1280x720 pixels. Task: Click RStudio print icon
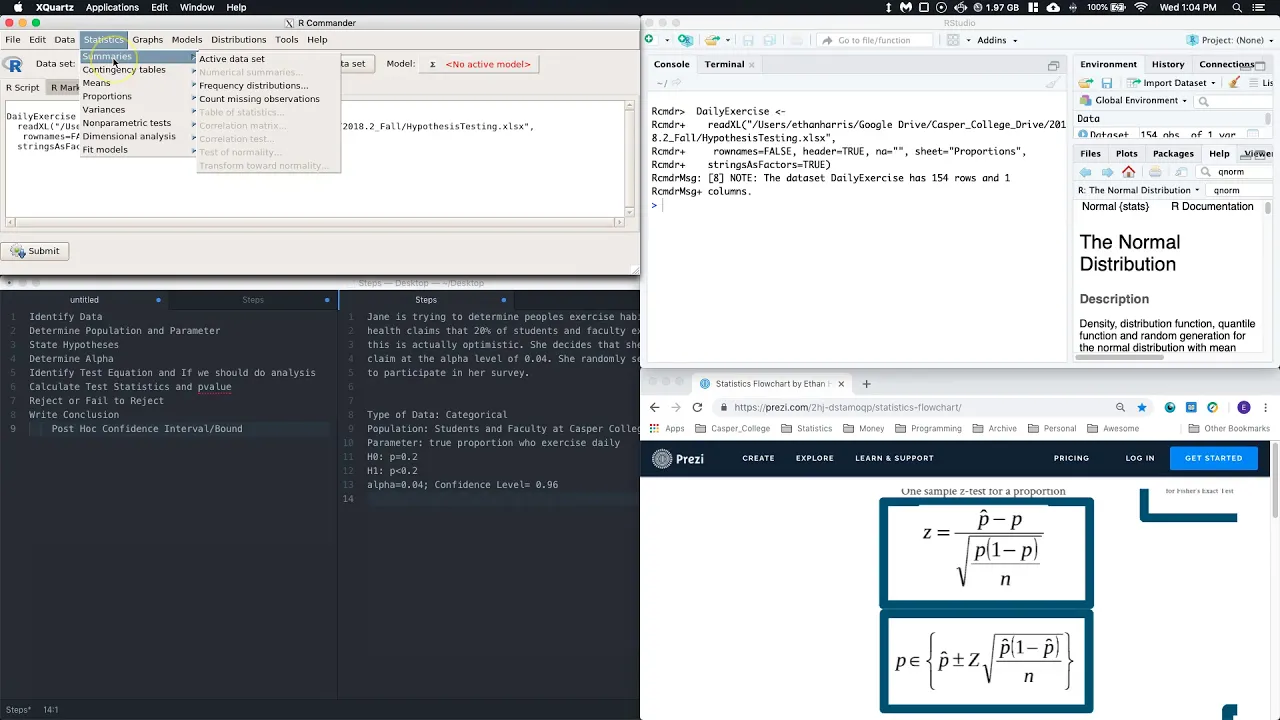(797, 40)
